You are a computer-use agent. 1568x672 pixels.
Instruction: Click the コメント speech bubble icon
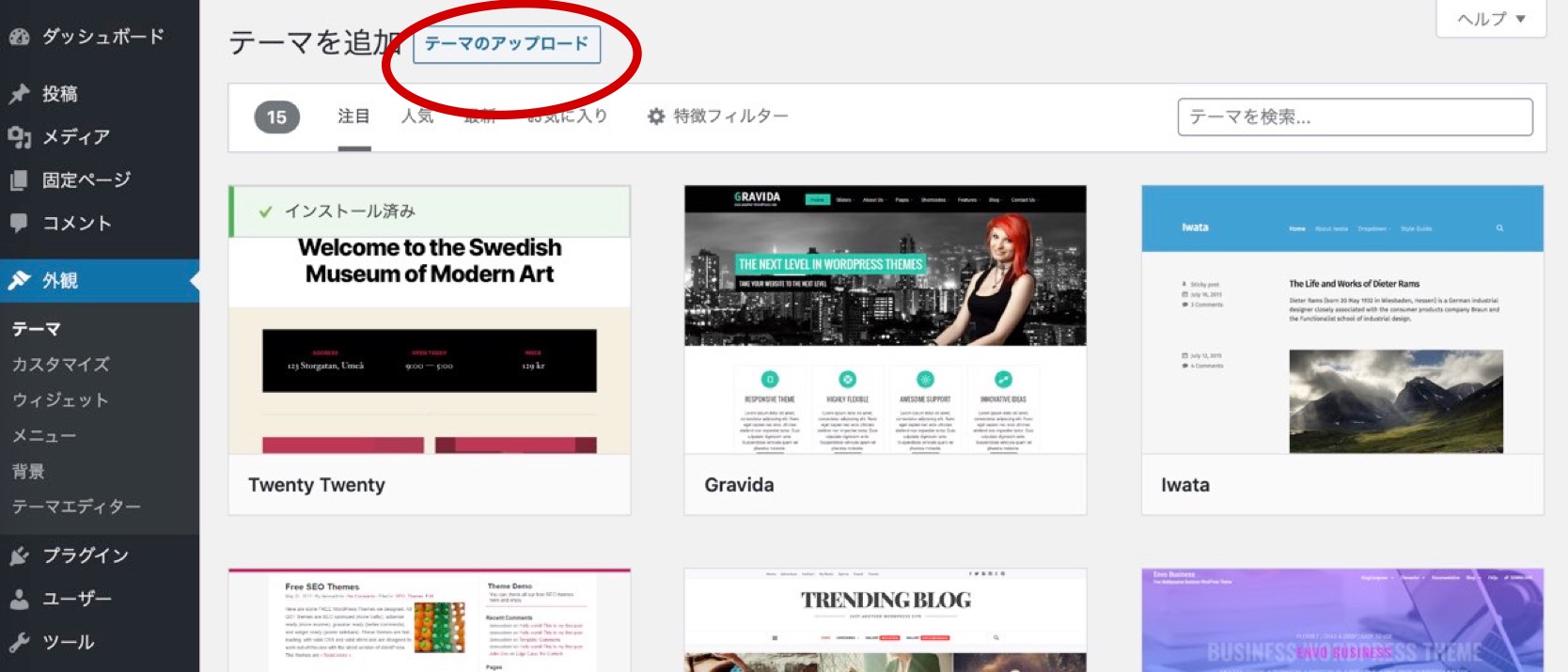[x=19, y=224]
